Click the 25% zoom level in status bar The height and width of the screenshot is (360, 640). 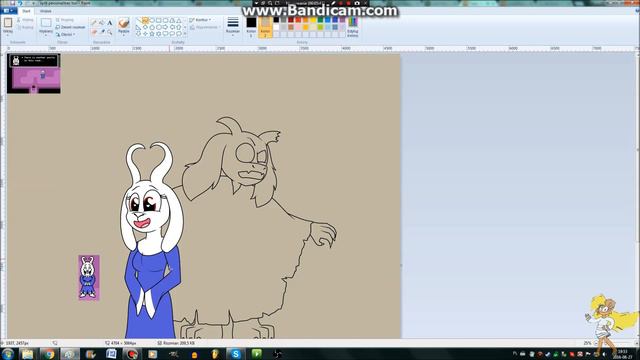[587, 343]
